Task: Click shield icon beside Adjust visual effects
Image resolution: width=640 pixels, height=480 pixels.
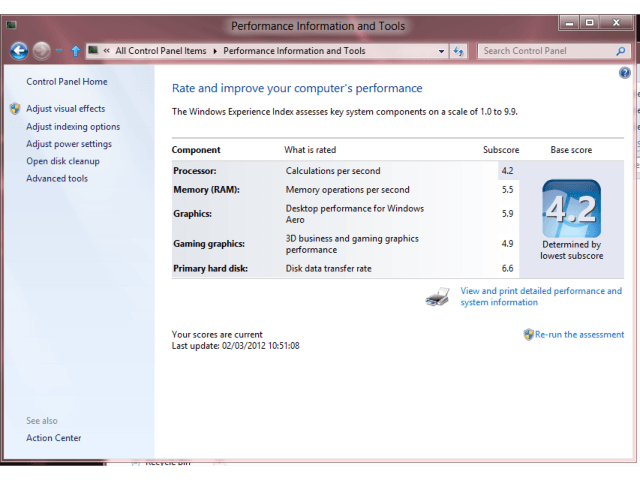Action: (x=15, y=109)
